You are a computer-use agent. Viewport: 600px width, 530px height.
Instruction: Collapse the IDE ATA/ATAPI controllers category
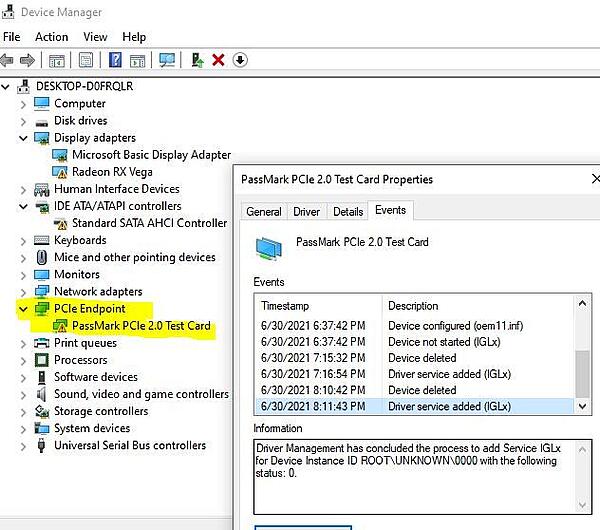23,207
